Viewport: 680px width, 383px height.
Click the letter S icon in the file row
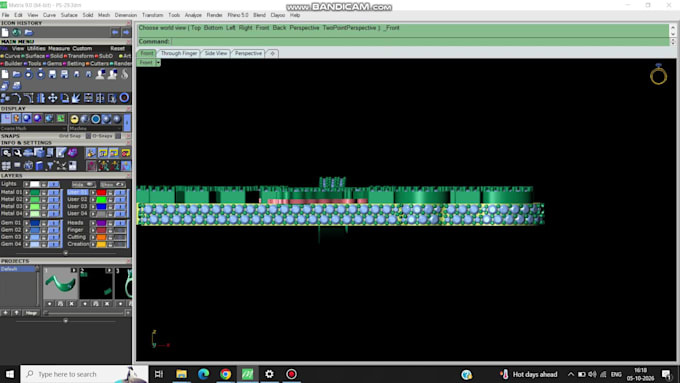[124, 75]
